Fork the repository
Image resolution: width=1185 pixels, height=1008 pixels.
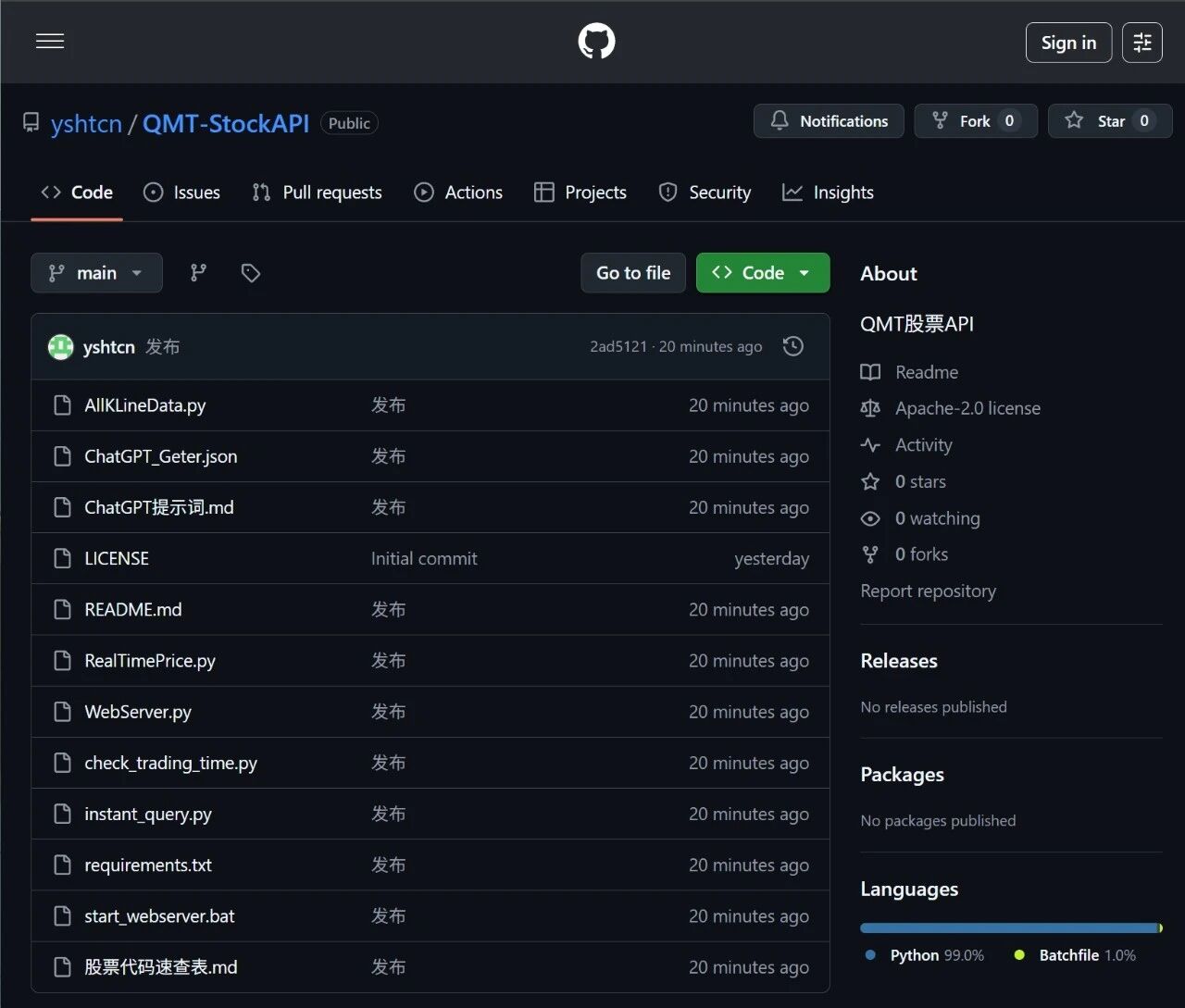pyautogui.click(x=976, y=121)
